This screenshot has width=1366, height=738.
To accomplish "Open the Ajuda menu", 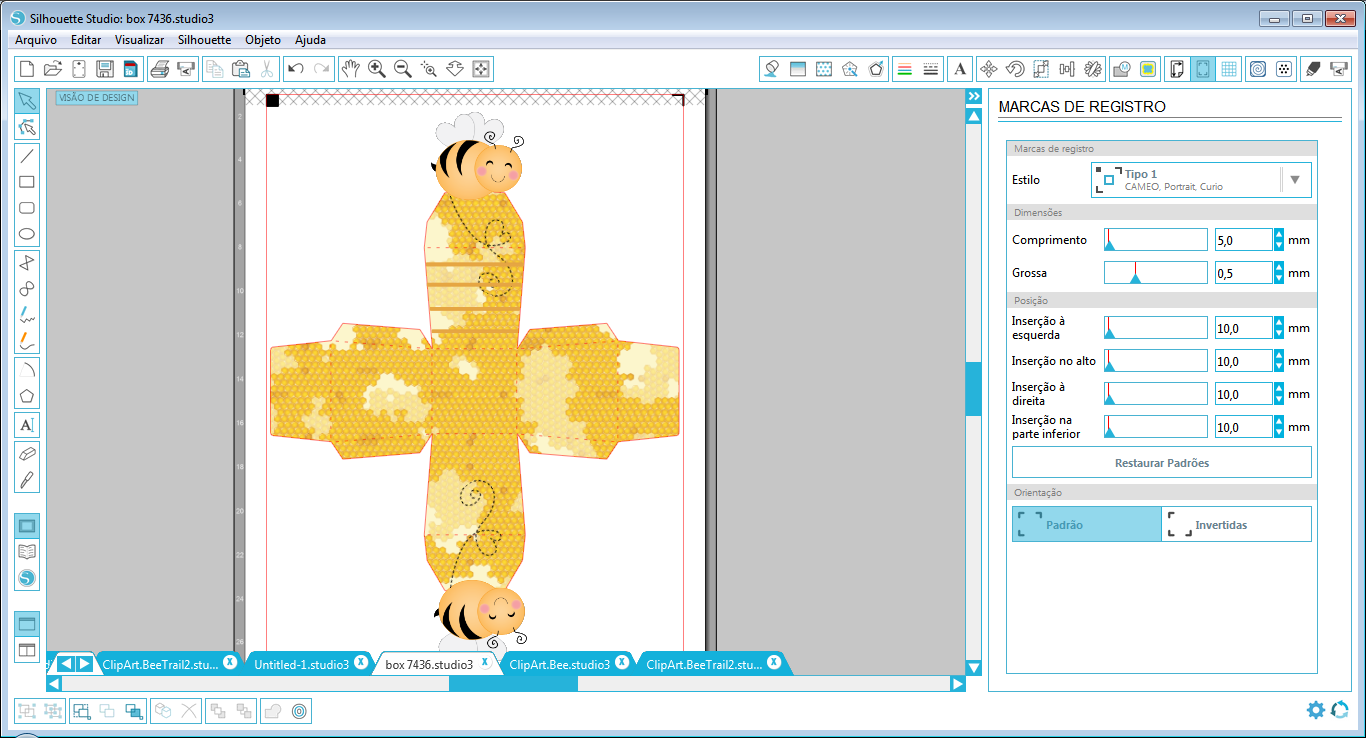I will pyautogui.click(x=310, y=40).
